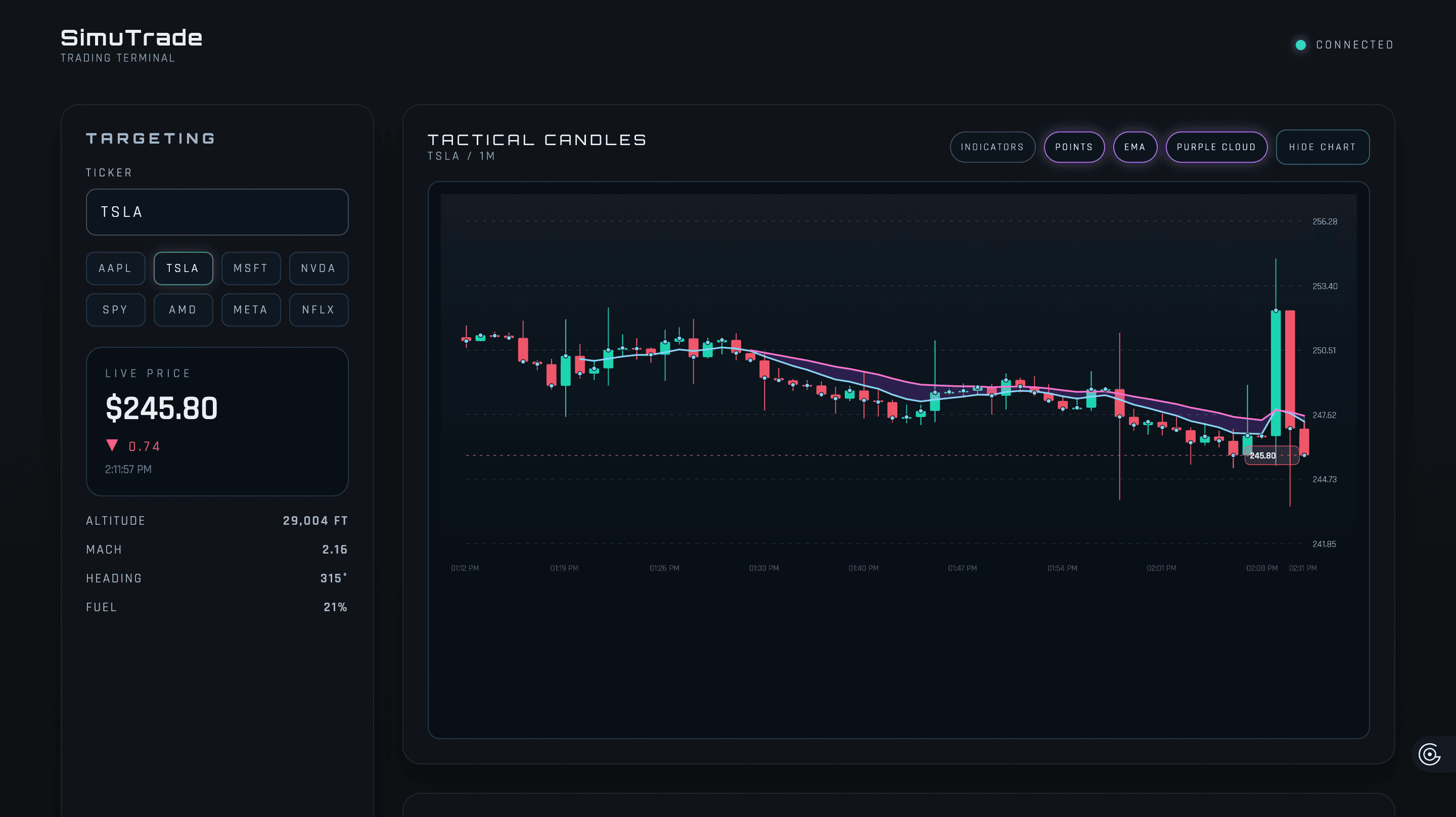
Task: Click the 2:11:57 PM timestamp
Action: 128,469
